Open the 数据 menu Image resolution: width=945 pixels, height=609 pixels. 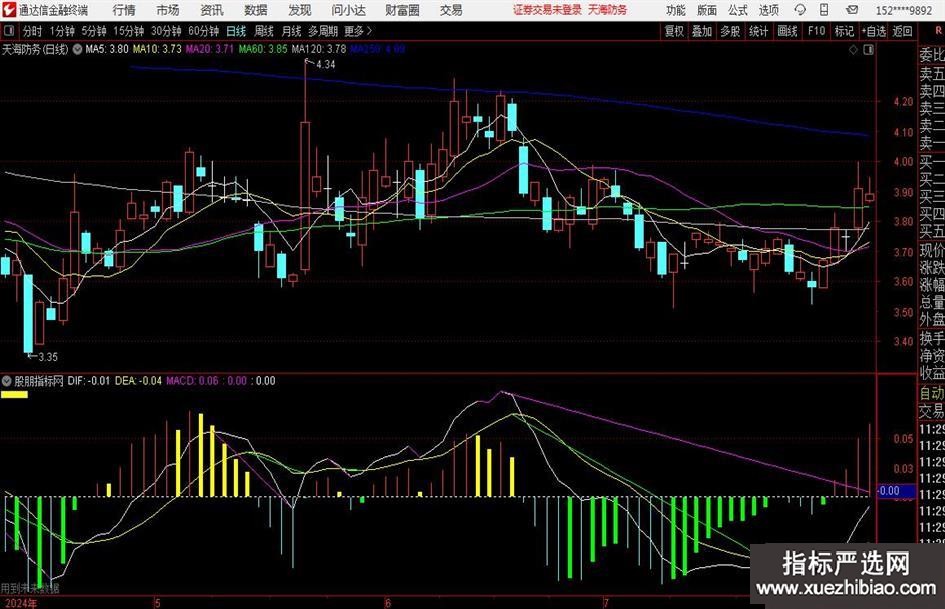pos(256,10)
